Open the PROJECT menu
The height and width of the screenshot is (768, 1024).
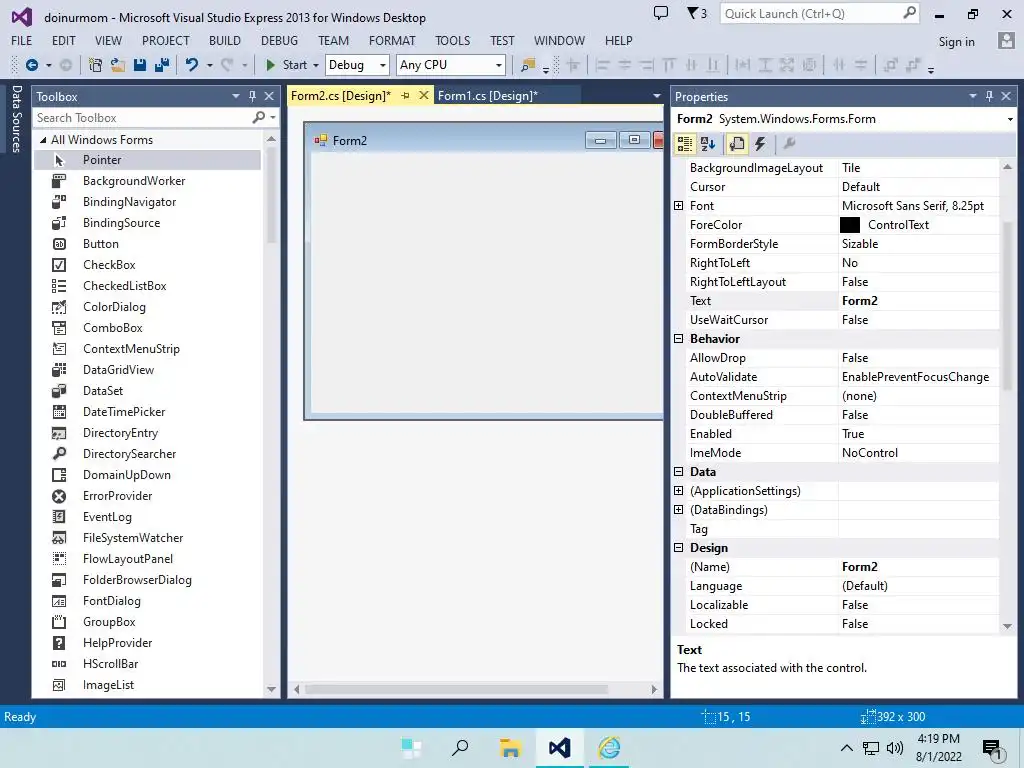tap(165, 40)
